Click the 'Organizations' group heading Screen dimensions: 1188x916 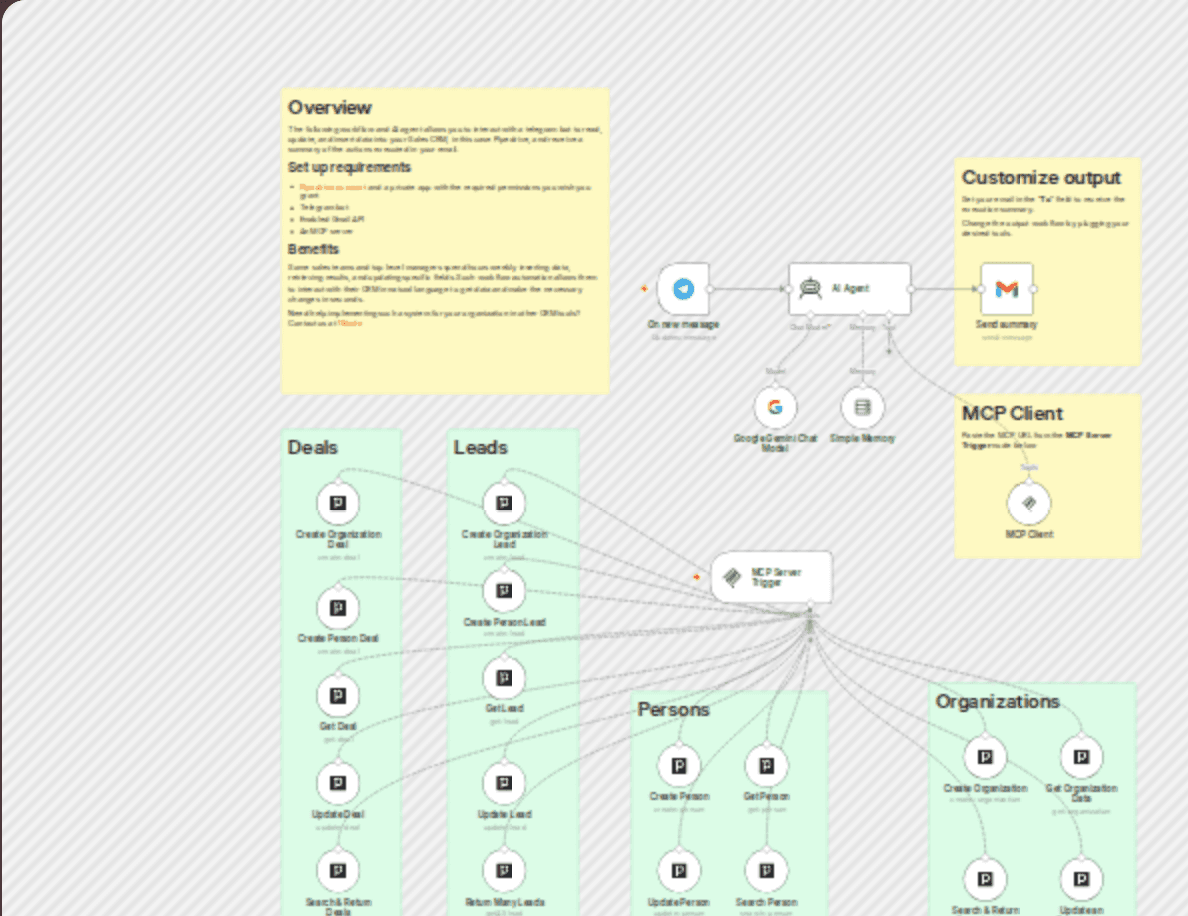point(997,702)
